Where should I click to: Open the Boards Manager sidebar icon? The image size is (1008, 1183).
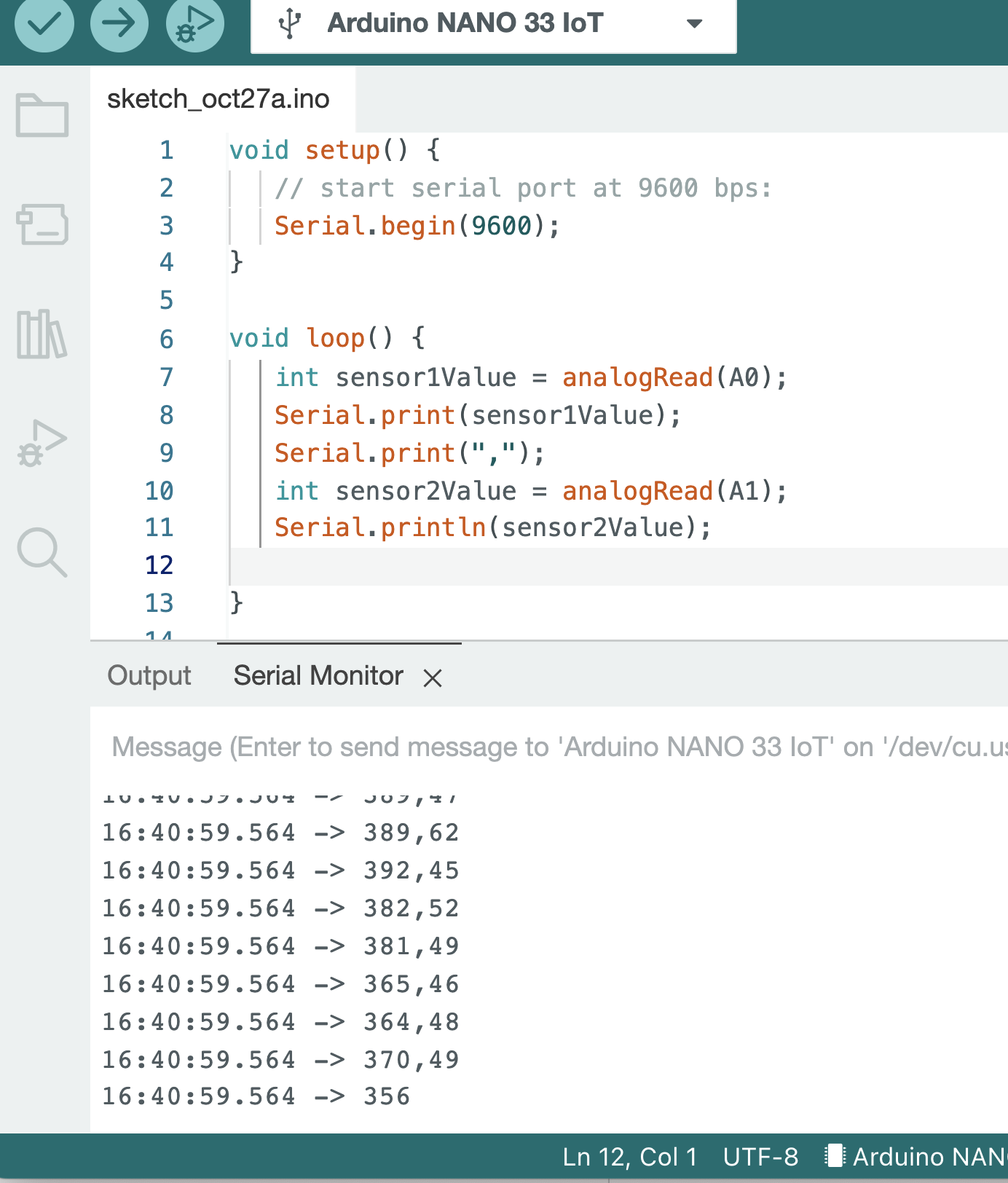[42, 224]
